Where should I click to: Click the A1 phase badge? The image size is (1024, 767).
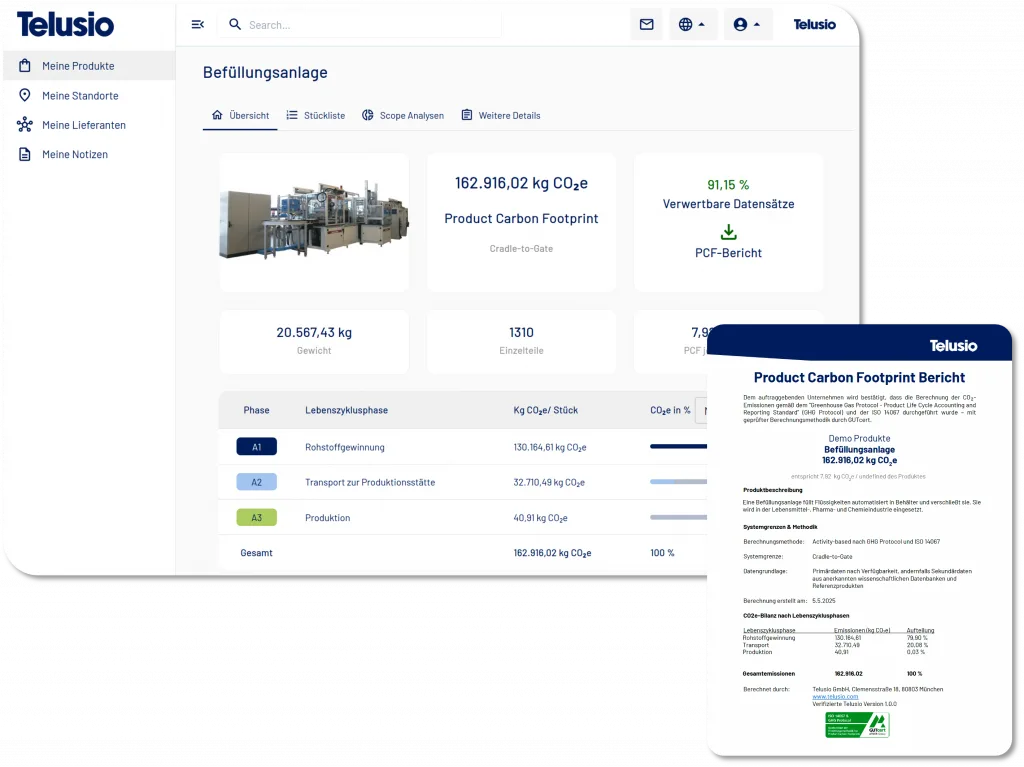tap(257, 447)
